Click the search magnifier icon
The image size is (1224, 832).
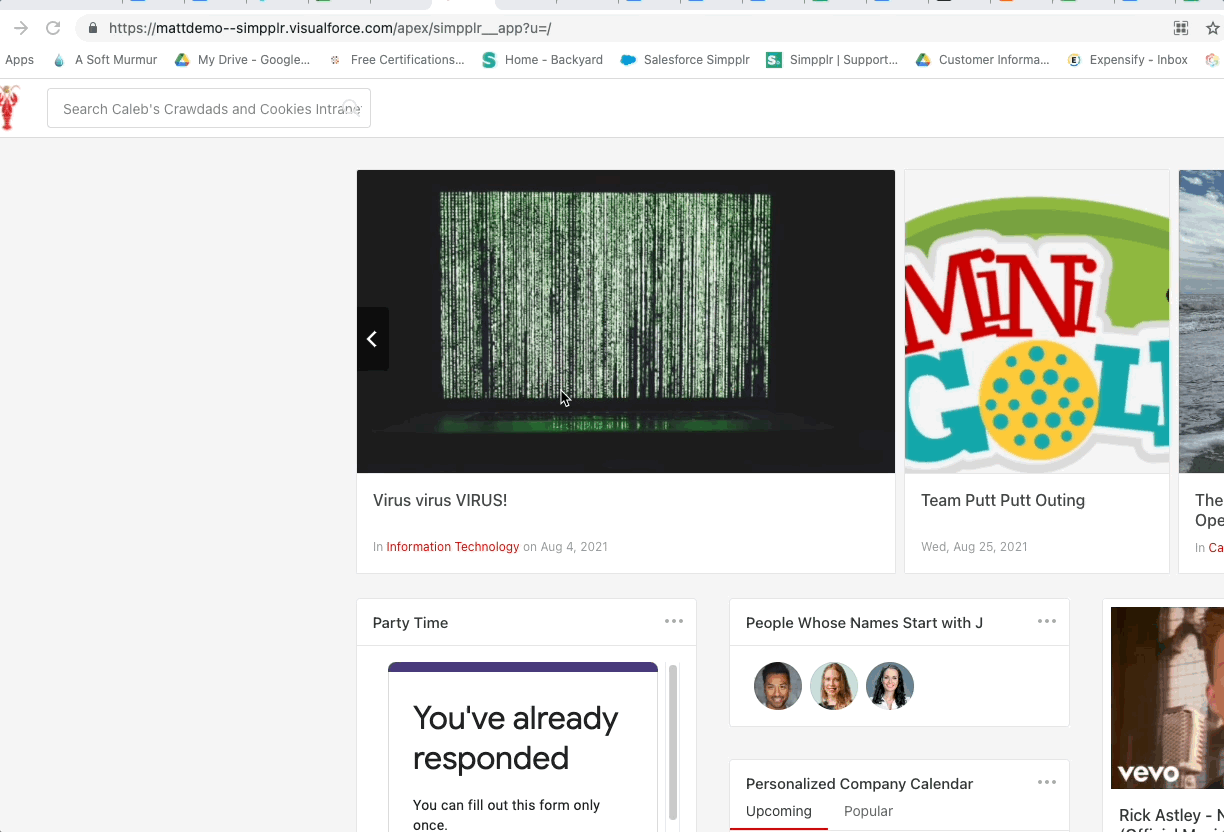(351, 108)
